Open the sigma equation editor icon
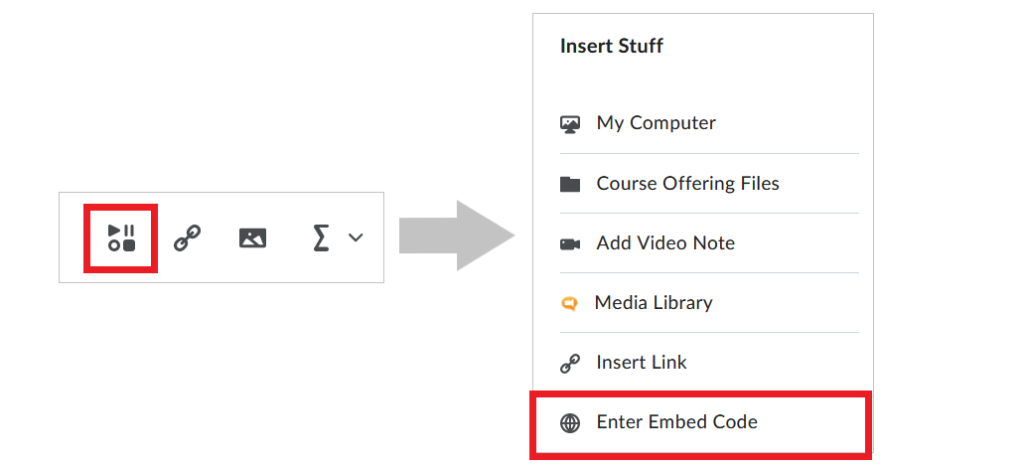 (x=320, y=238)
